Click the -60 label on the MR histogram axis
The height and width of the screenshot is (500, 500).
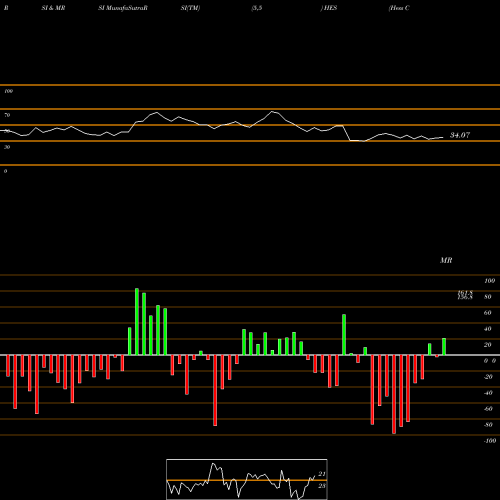click(488, 409)
